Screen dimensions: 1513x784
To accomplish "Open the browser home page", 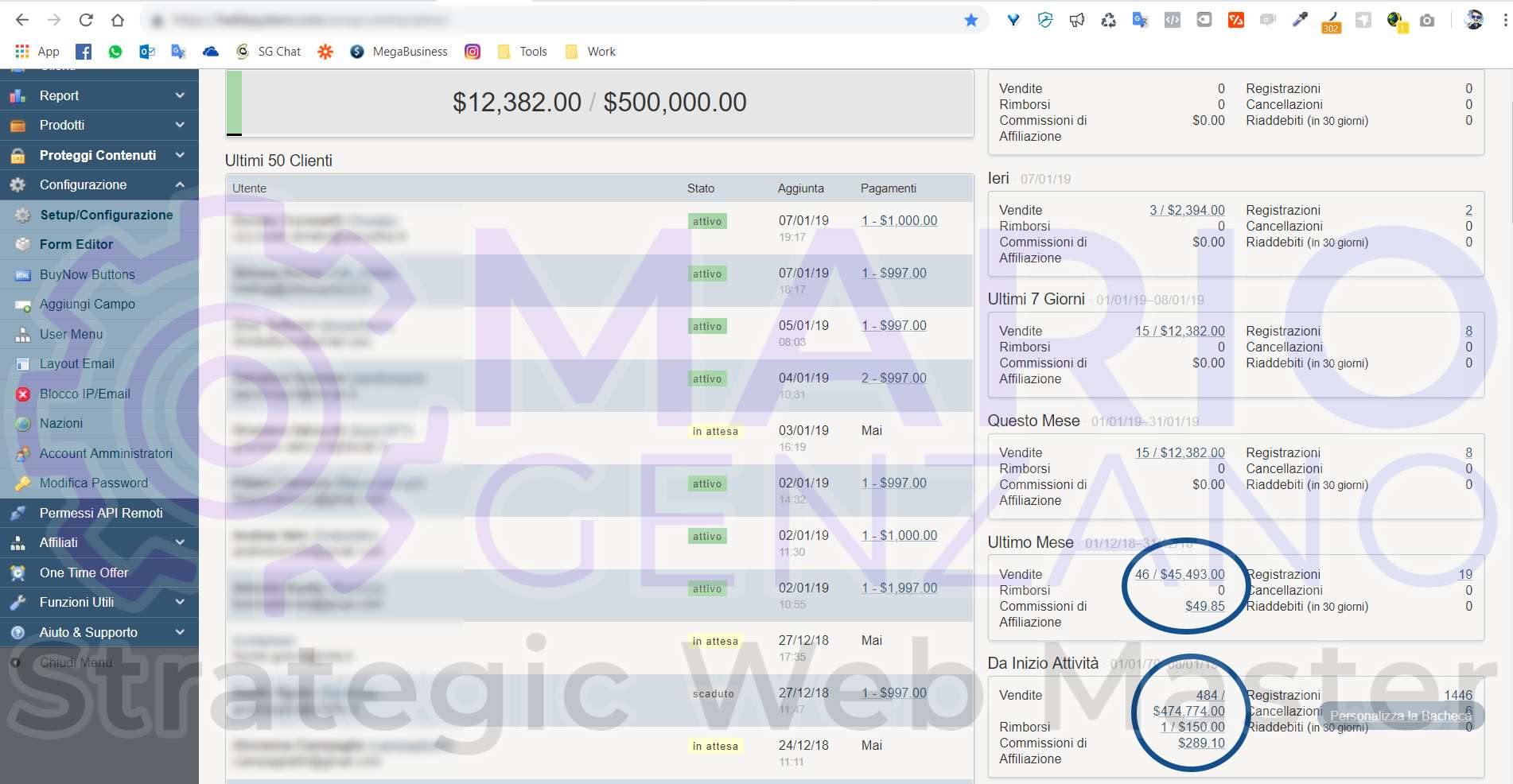I will [118, 20].
